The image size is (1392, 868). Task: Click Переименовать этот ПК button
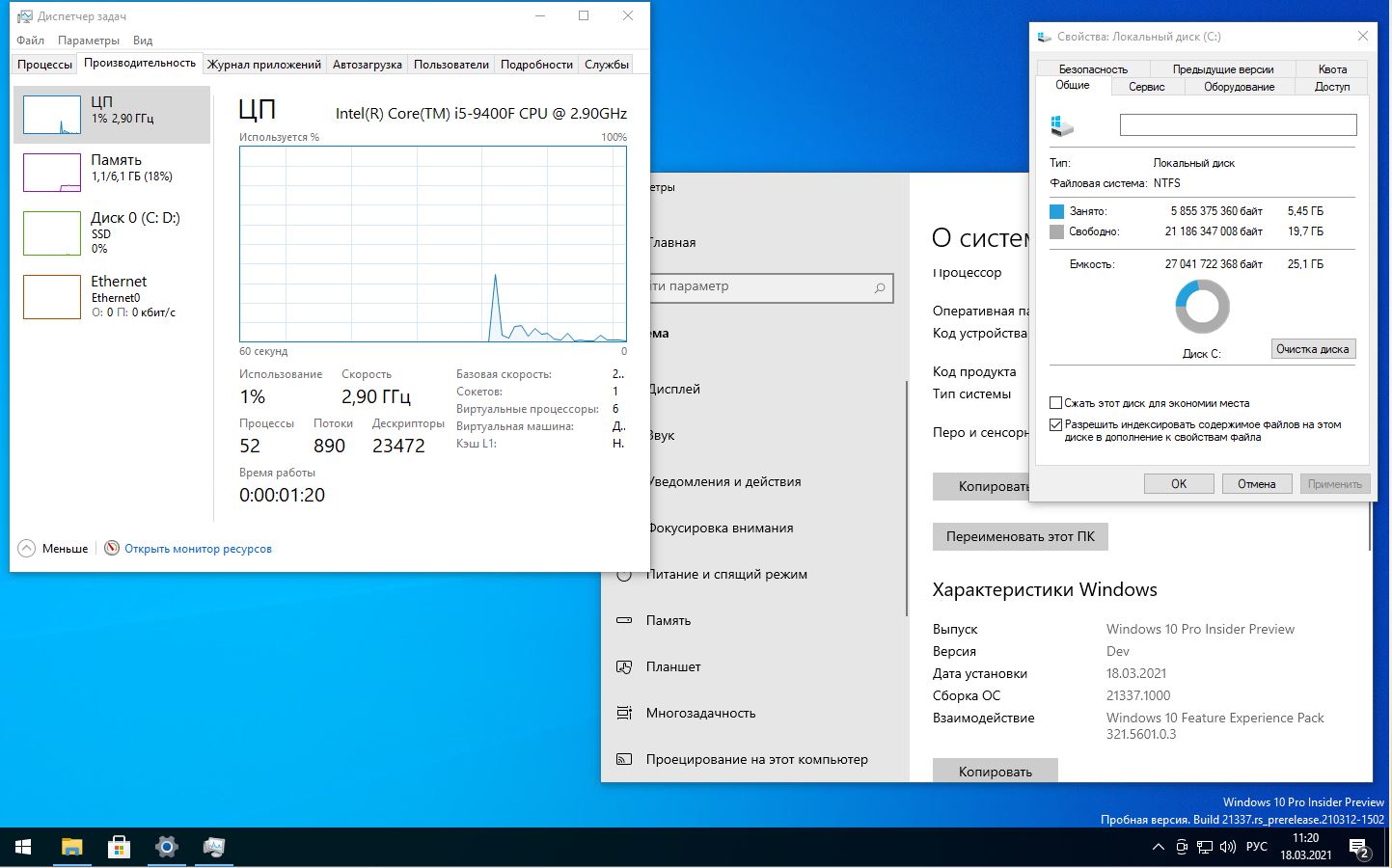point(1021,536)
